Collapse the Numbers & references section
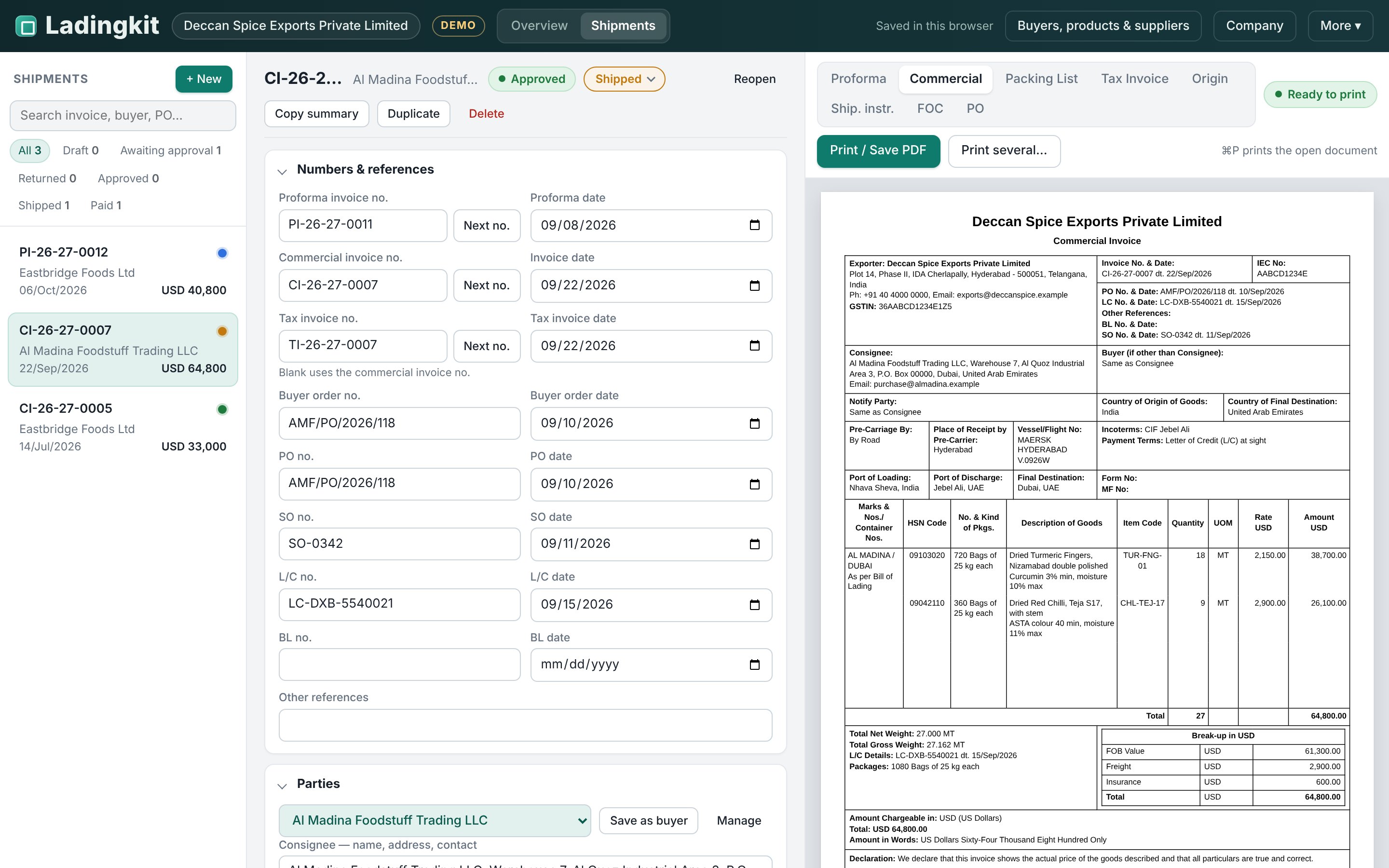 point(282,171)
